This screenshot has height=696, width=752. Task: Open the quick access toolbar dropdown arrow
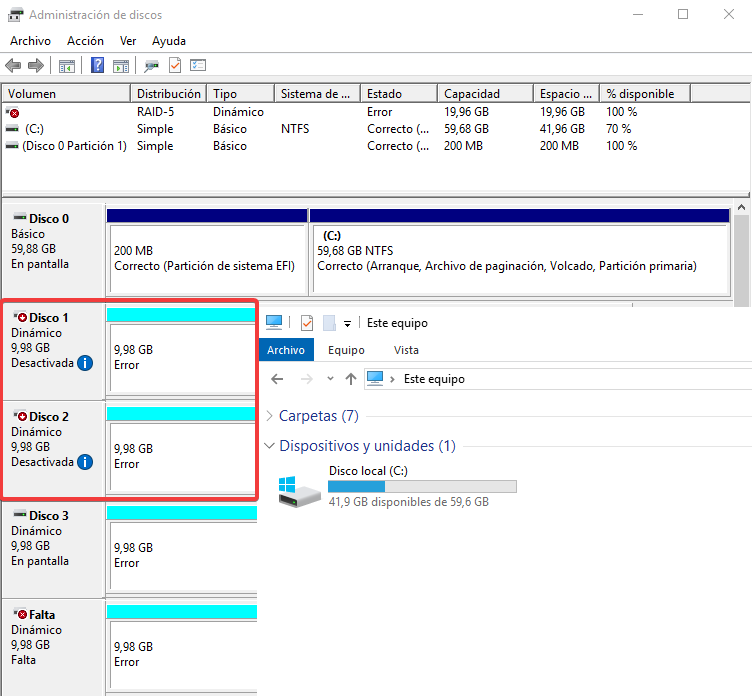point(347,324)
